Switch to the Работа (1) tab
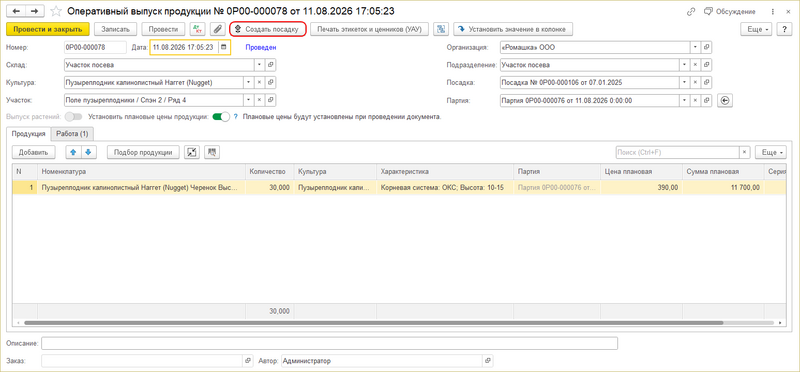 [72, 134]
